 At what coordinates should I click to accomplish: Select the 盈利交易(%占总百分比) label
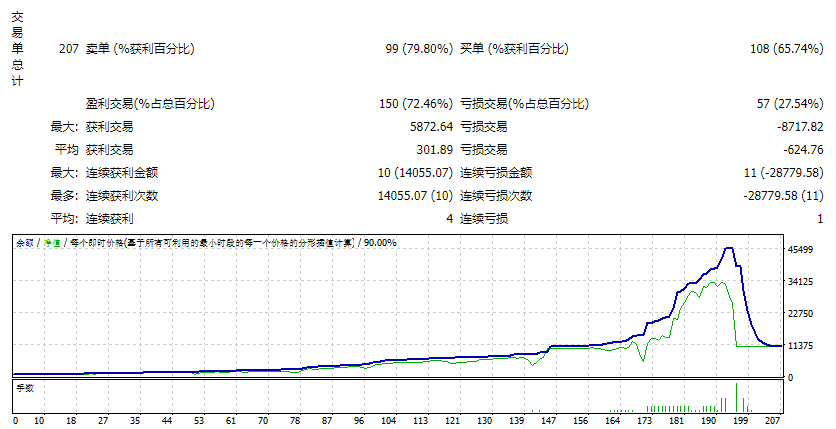pyautogui.click(x=150, y=104)
